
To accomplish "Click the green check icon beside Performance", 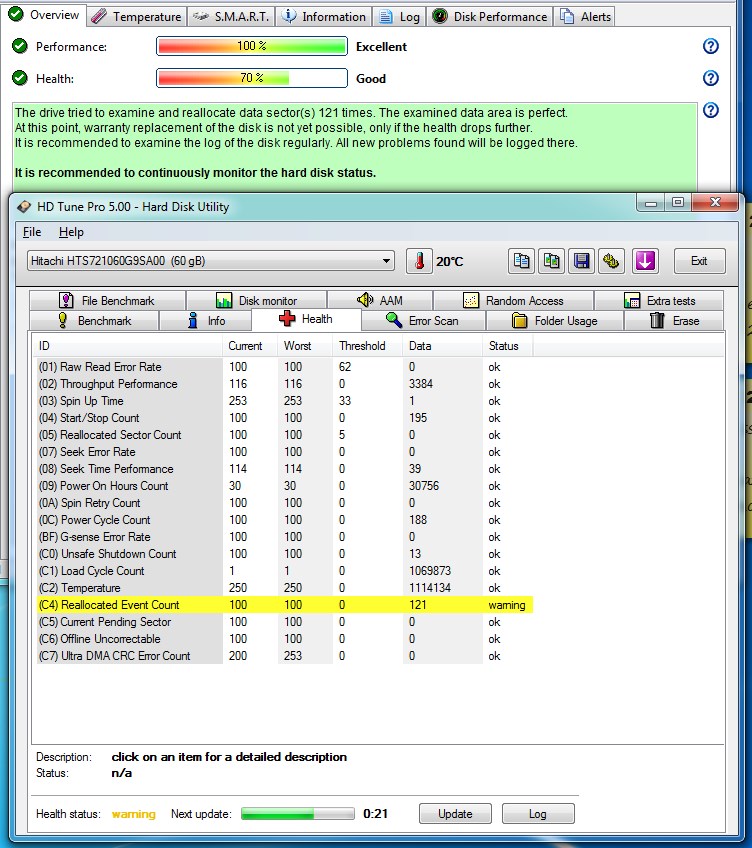I will coord(20,47).
